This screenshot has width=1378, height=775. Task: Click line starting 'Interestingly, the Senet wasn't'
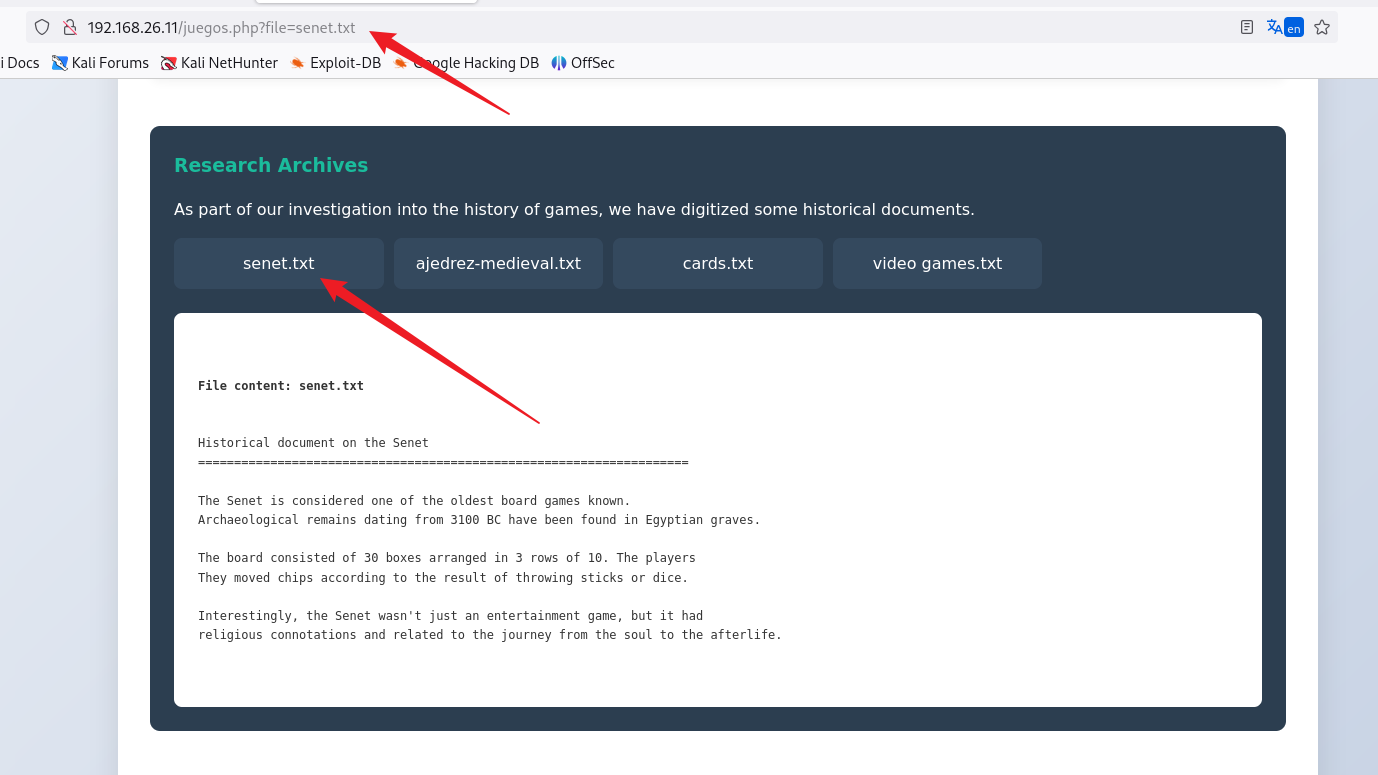pos(450,616)
